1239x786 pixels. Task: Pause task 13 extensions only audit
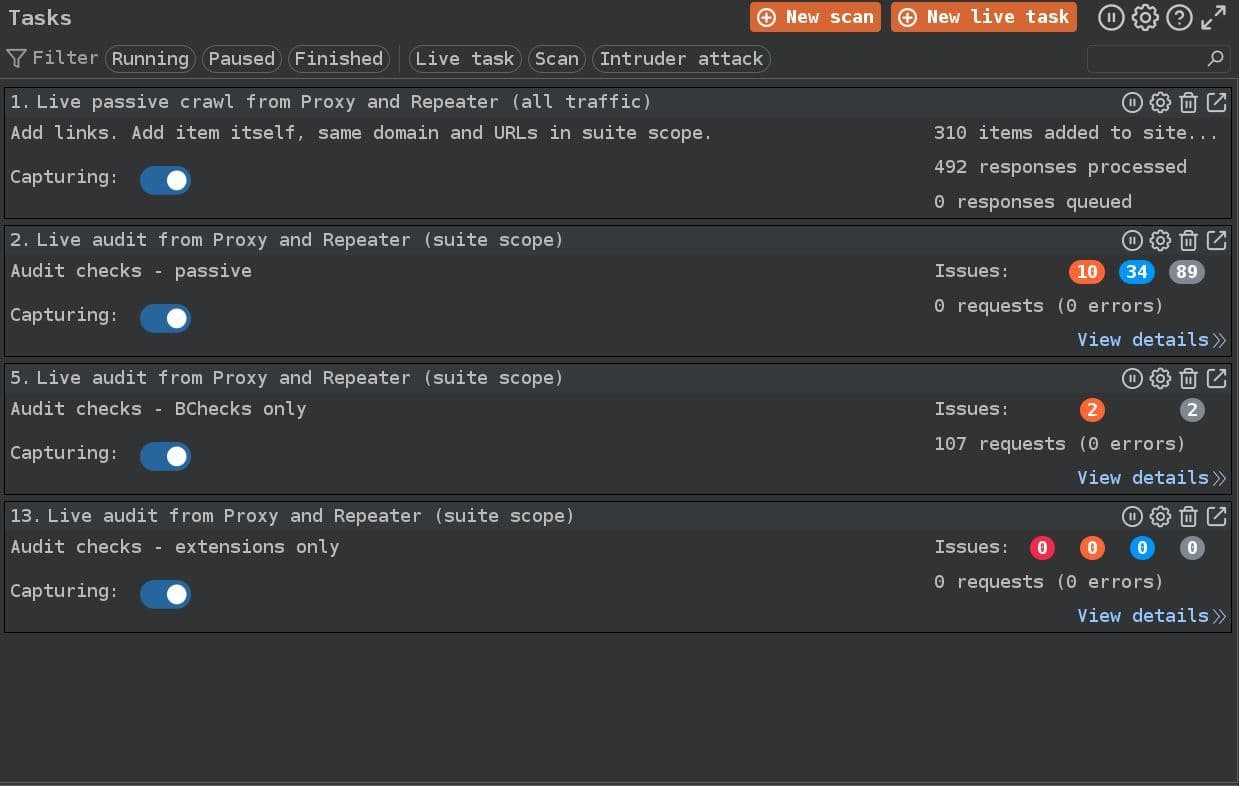tap(1132, 516)
